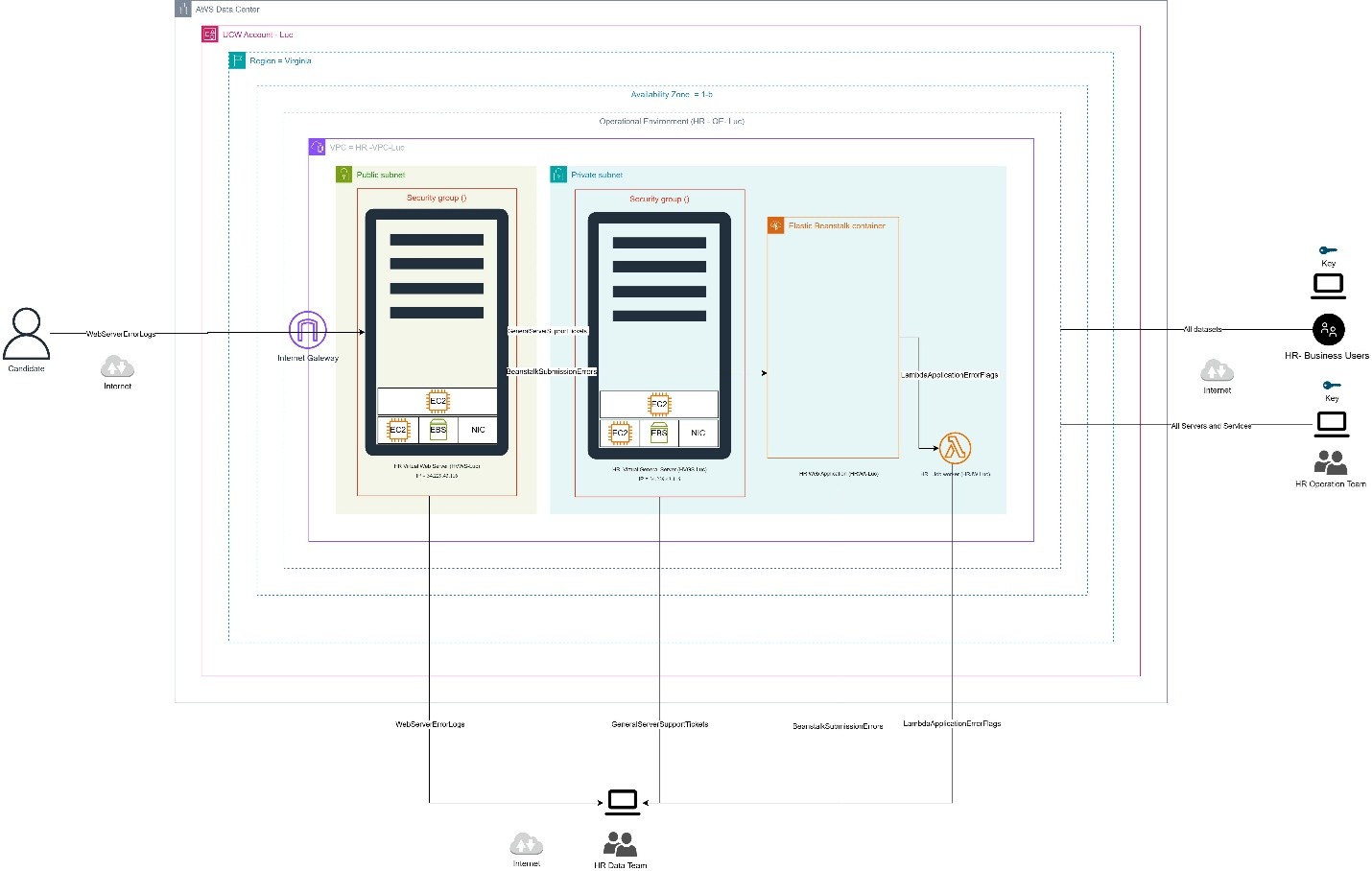The height and width of the screenshot is (871, 1372).
Task: Click 'GeneralServerSupportTickets' label below the data center
Action: pos(660,724)
